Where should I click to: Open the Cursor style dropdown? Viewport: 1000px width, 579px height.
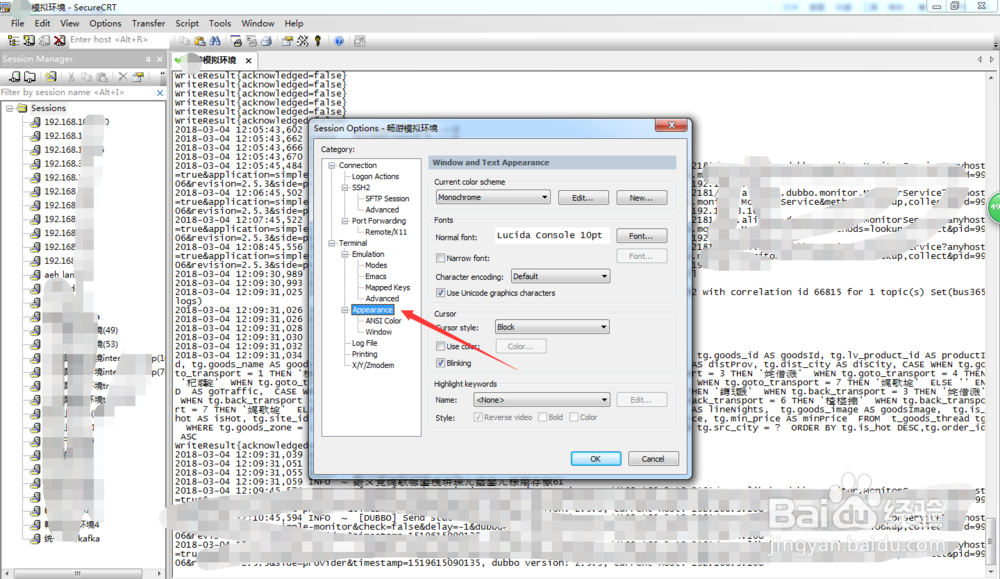[x=552, y=327]
